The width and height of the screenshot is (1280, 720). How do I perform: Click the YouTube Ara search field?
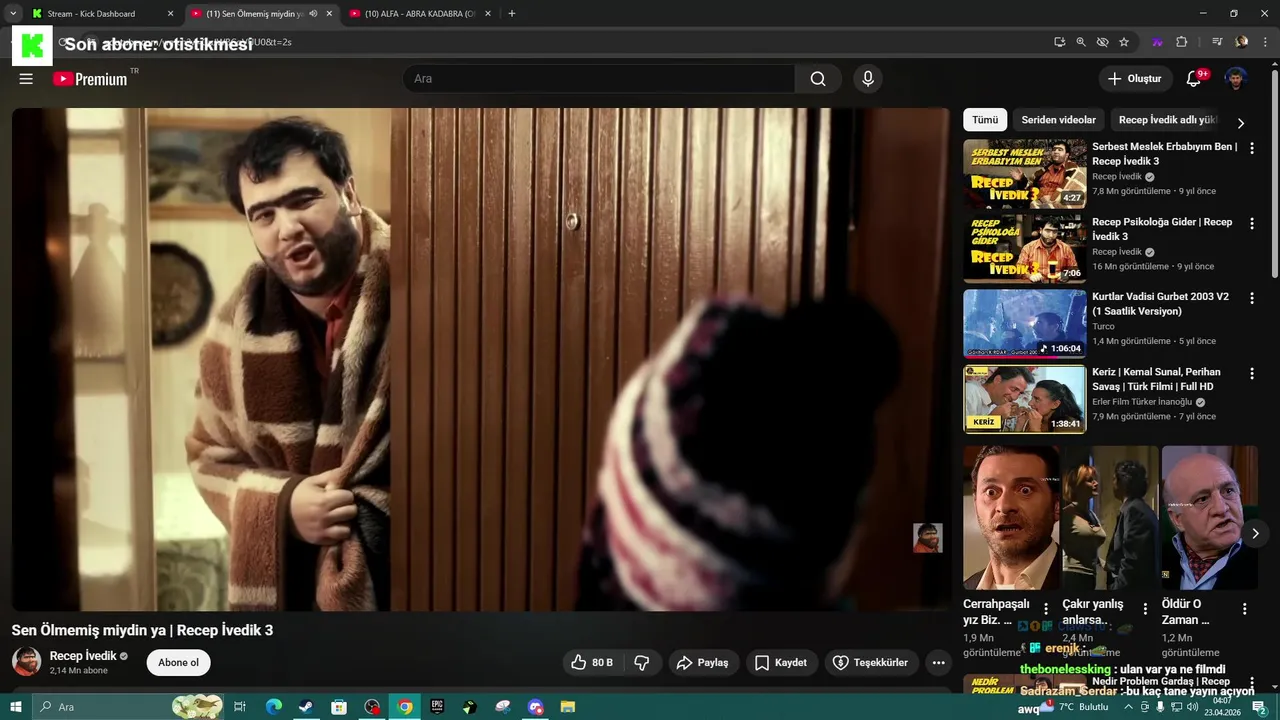click(598, 79)
